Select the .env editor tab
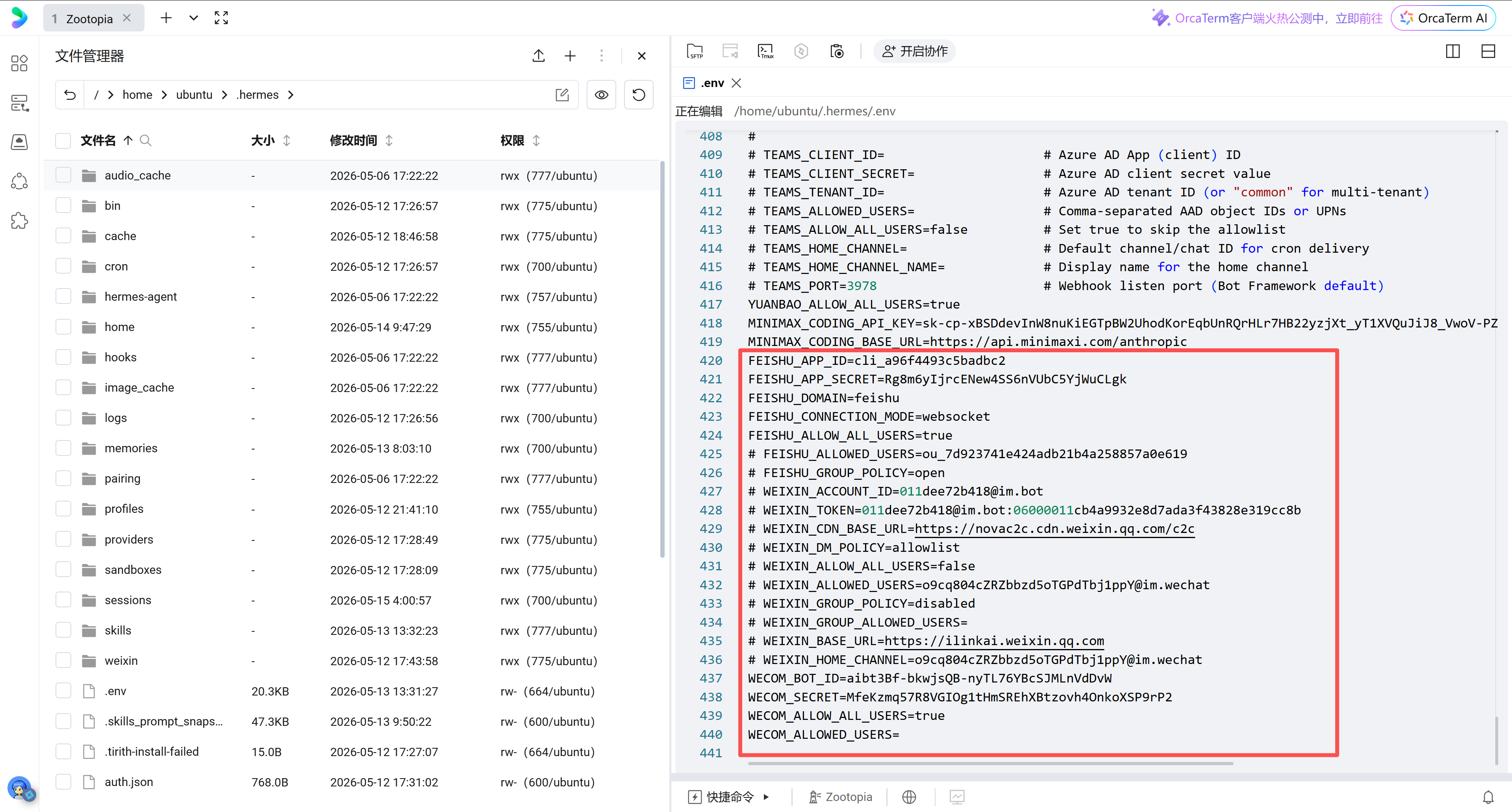 [712, 83]
